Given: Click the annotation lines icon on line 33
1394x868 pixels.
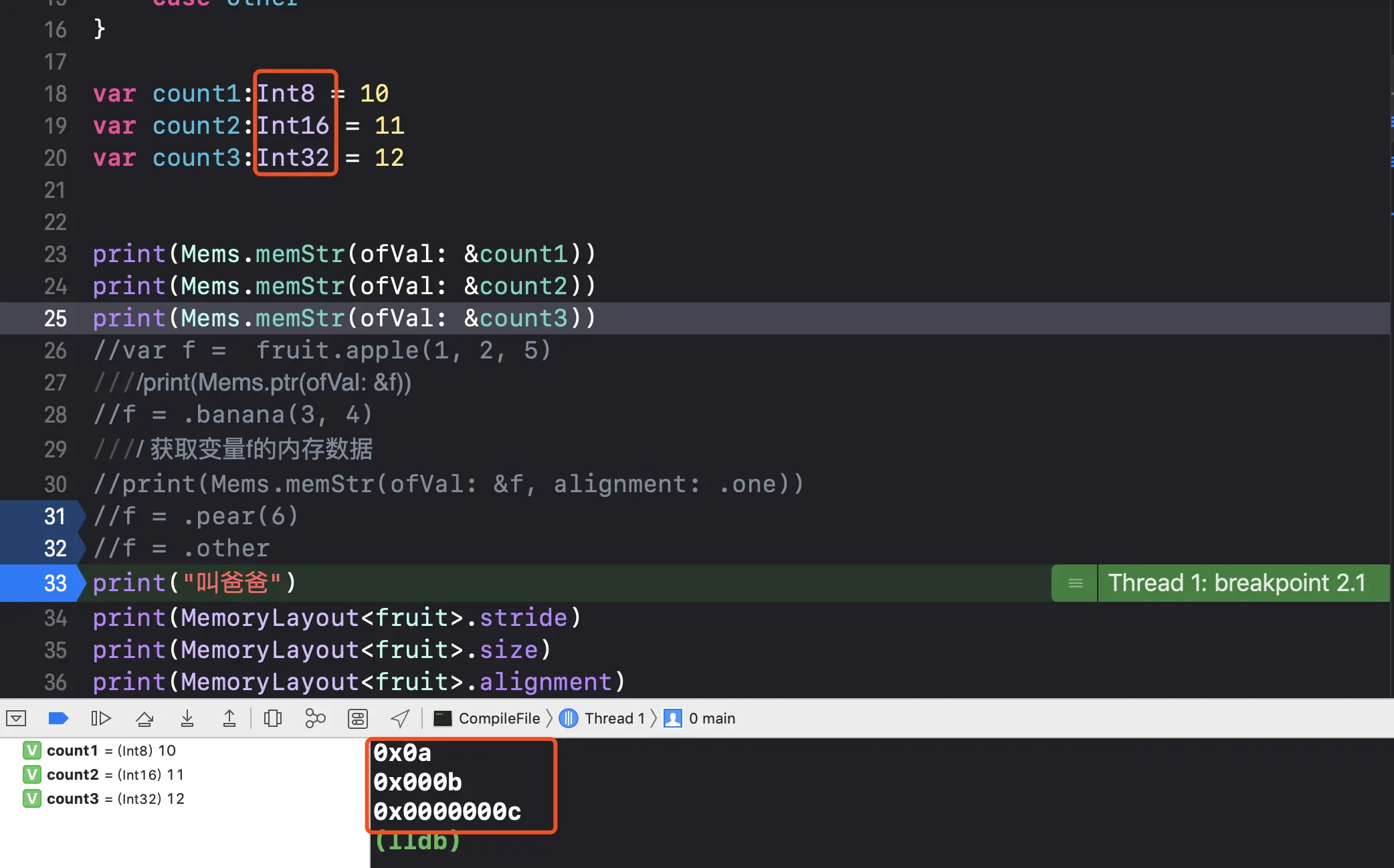Looking at the screenshot, I should tap(1075, 583).
